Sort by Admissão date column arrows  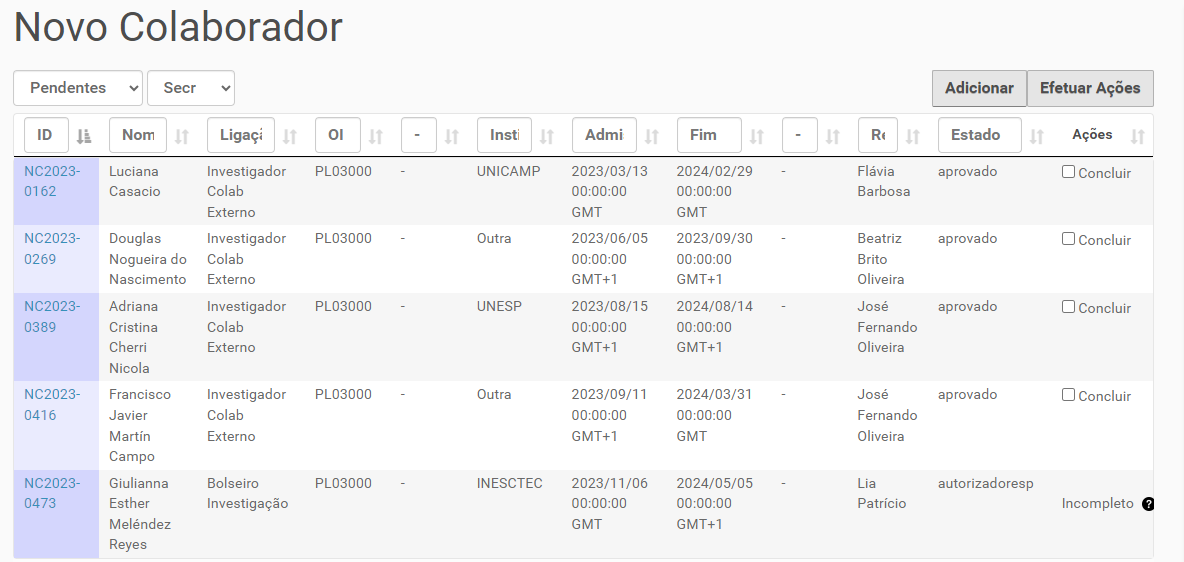point(652,136)
